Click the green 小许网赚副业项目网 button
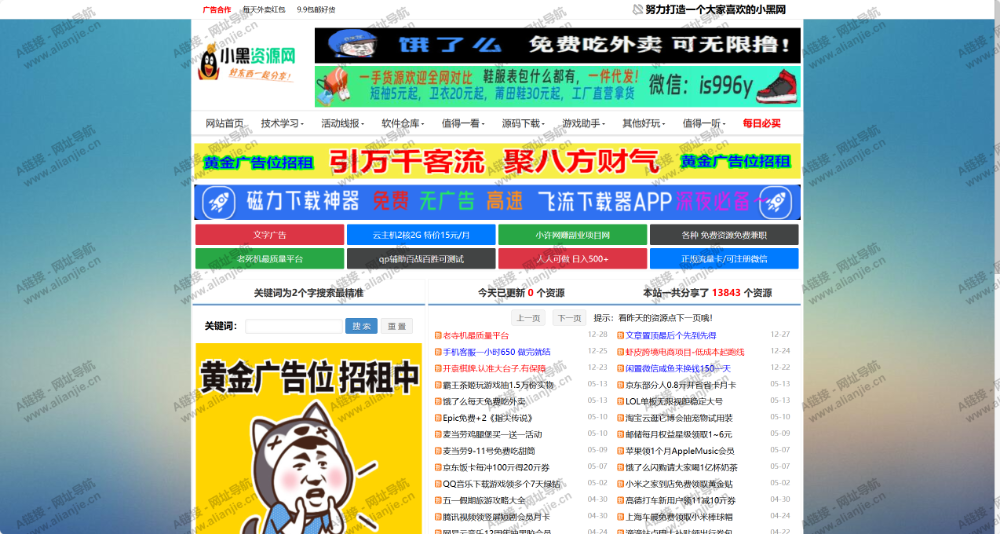Image resolution: width=1000 pixels, height=534 pixels. coord(573,235)
